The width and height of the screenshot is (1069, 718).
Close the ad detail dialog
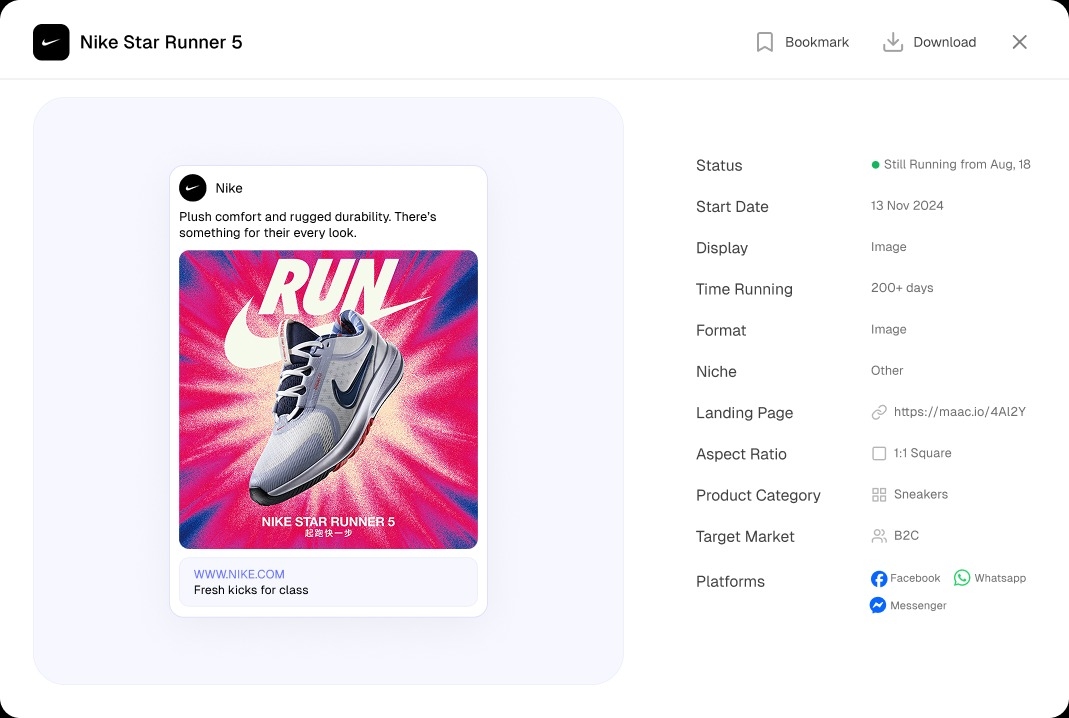(x=1019, y=42)
